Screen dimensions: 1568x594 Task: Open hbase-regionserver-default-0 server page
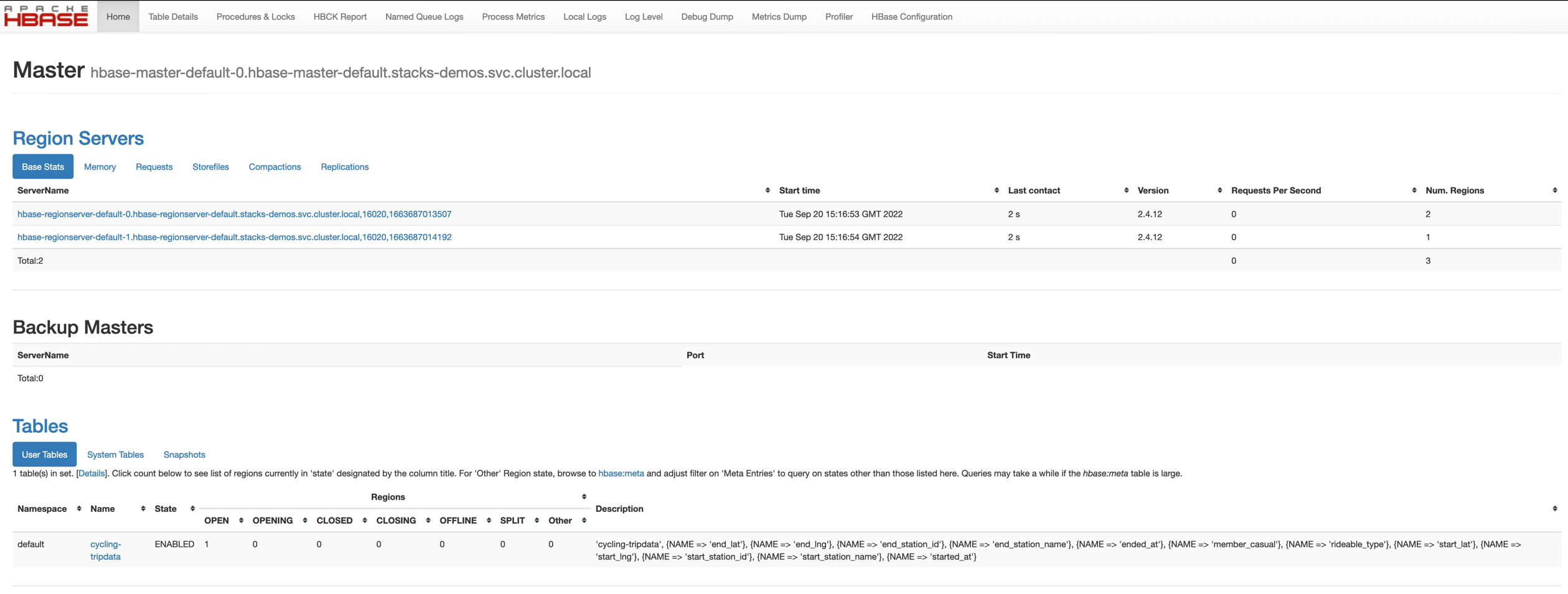tap(235, 213)
